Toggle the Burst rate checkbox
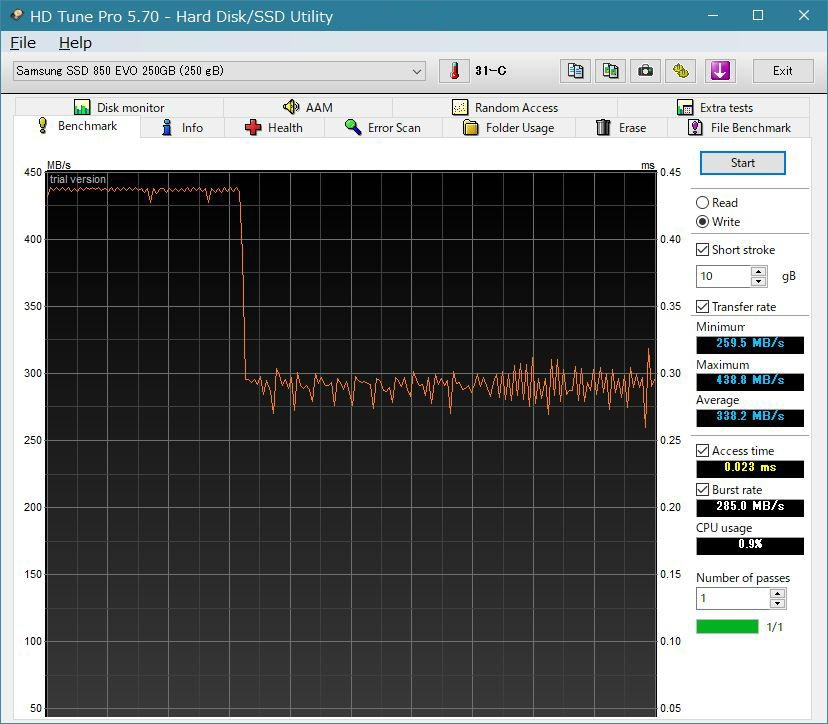 pyautogui.click(x=703, y=490)
